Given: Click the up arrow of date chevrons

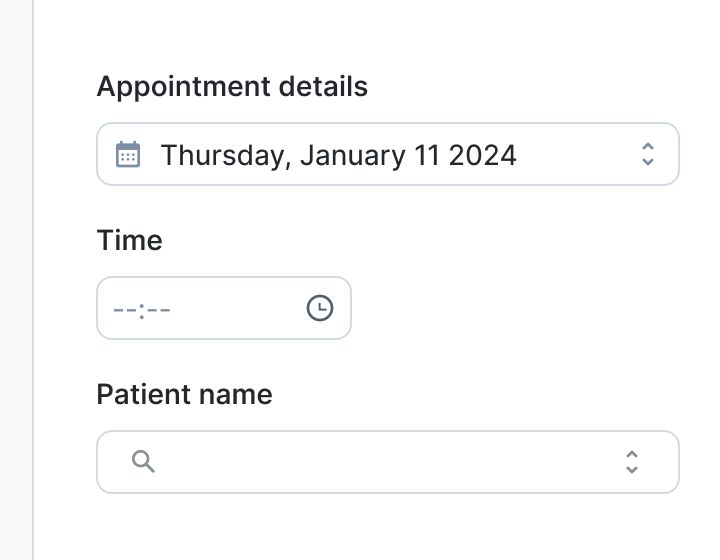Looking at the screenshot, I should (647, 147).
